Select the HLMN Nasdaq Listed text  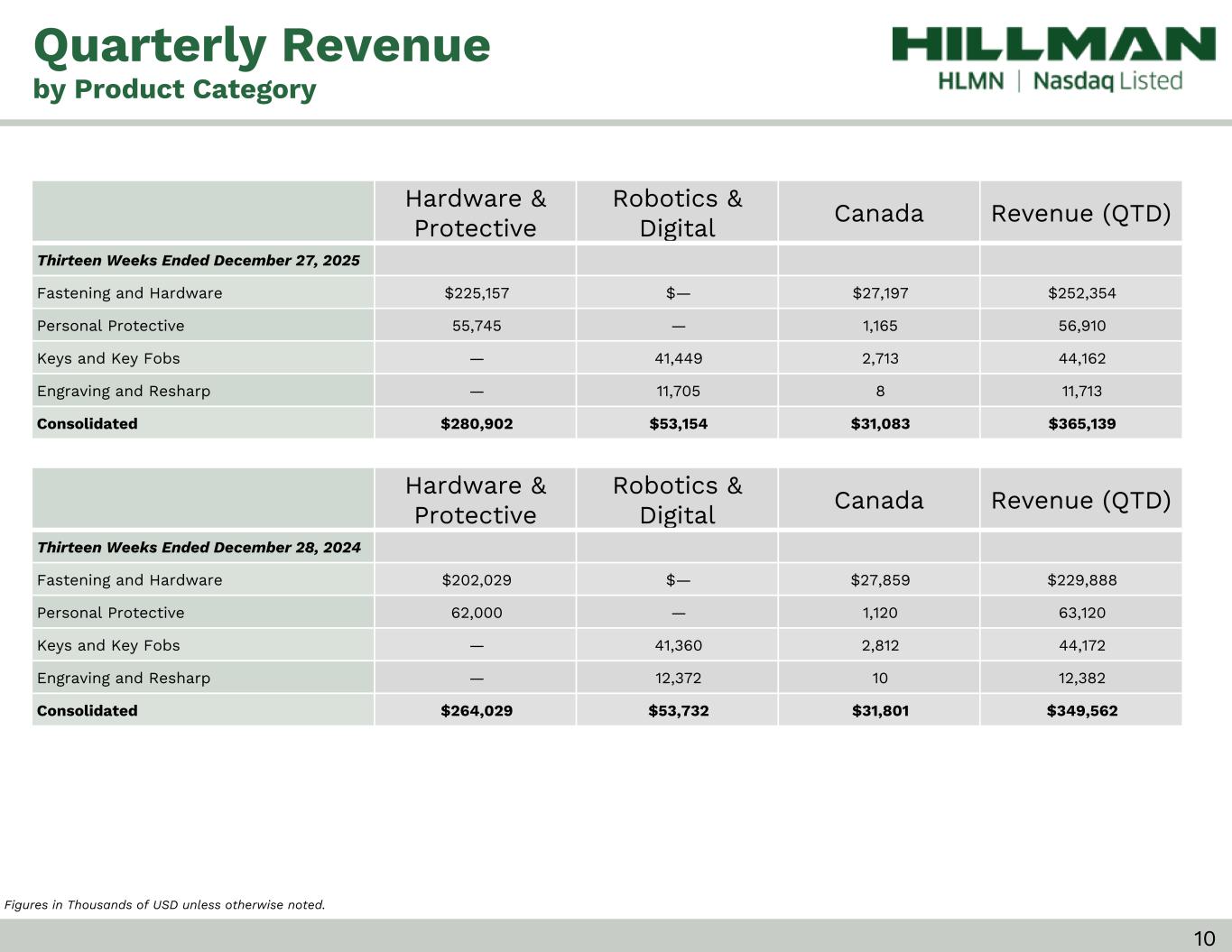1060,81
